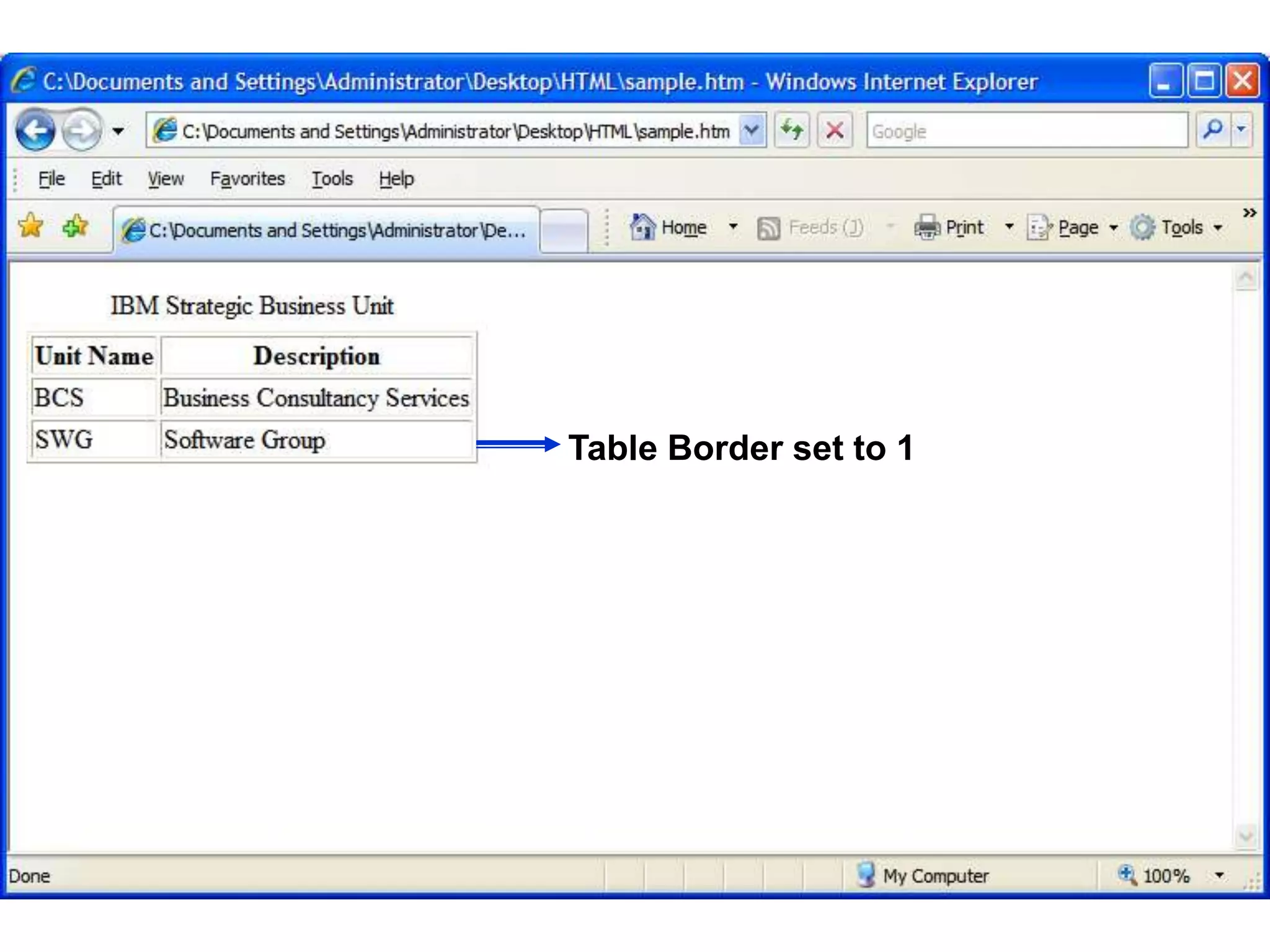Image resolution: width=1270 pixels, height=952 pixels.
Task: Open the Help menu
Action: [396, 178]
